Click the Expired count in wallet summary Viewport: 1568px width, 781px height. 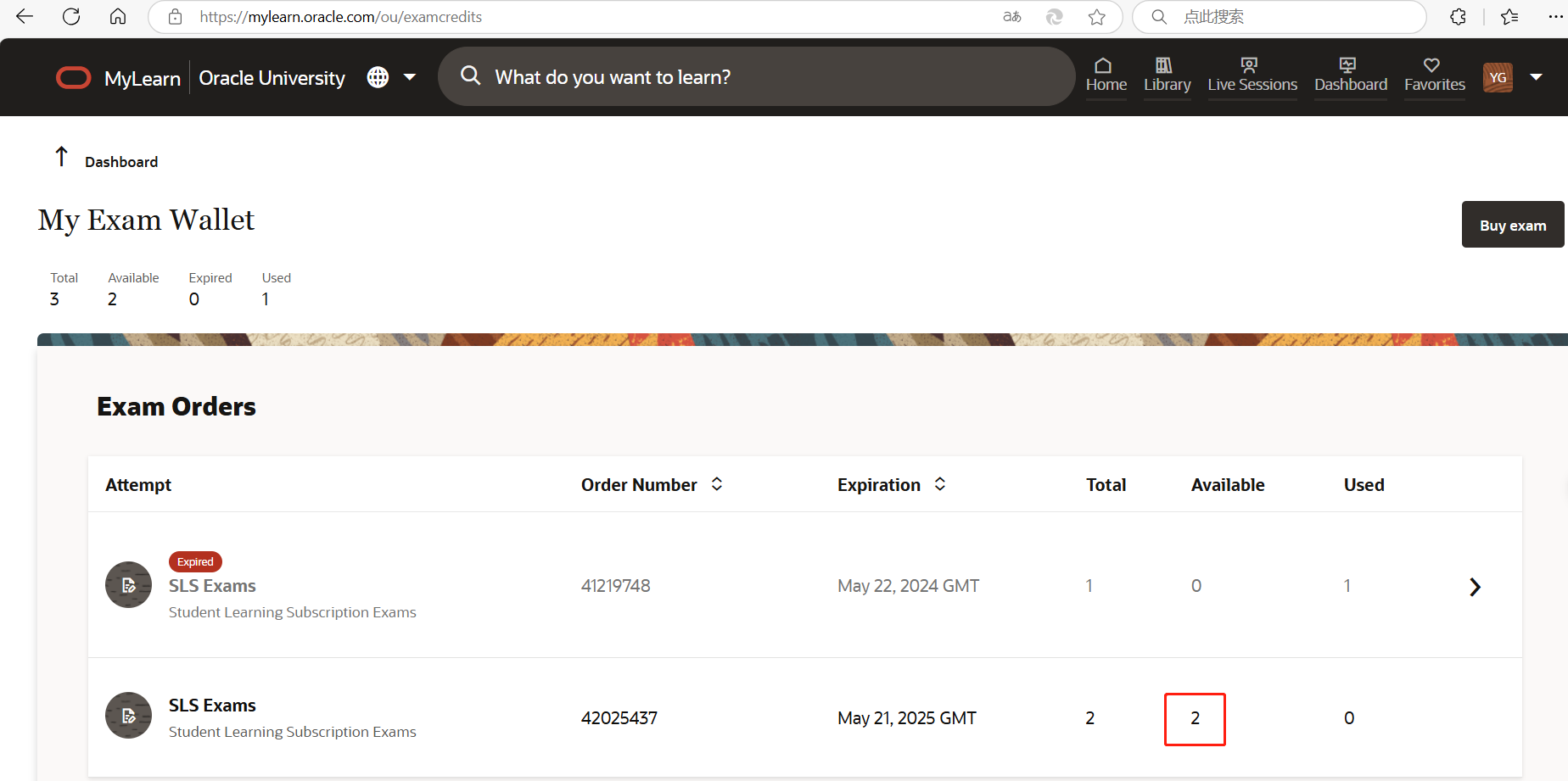tap(194, 299)
